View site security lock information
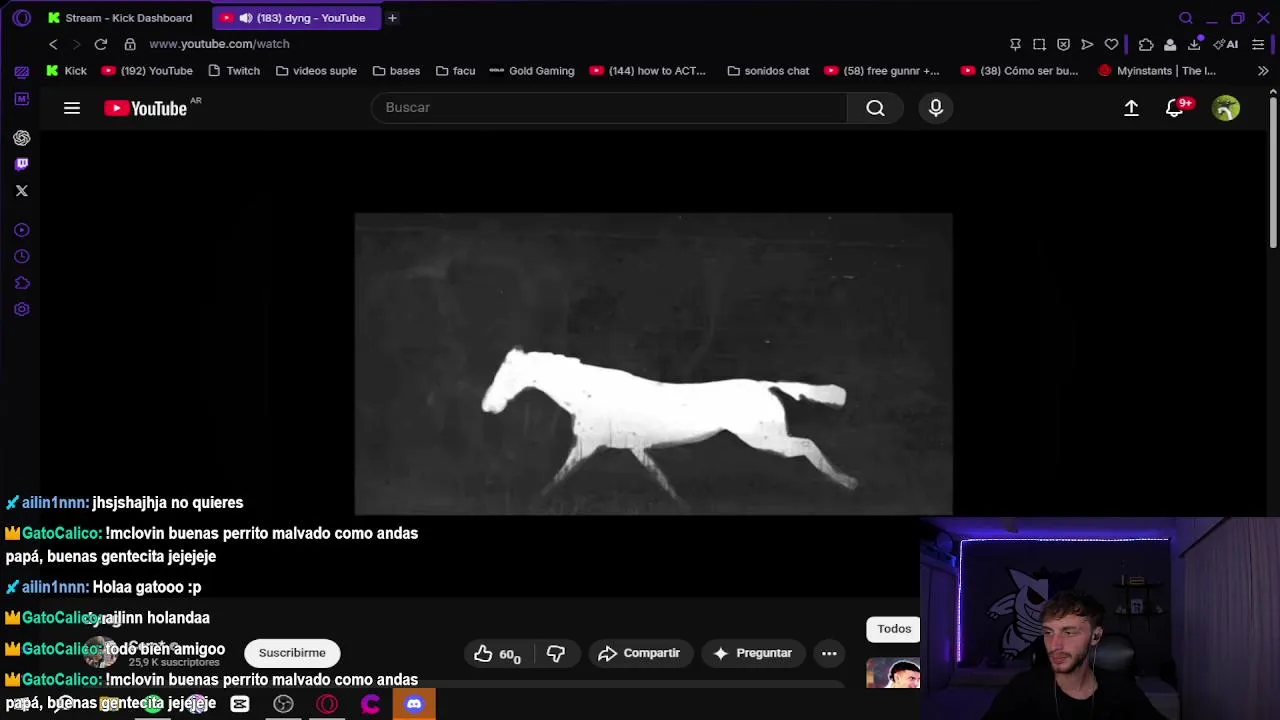This screenshot has width=1280, height=720. [x=130, y=44]
